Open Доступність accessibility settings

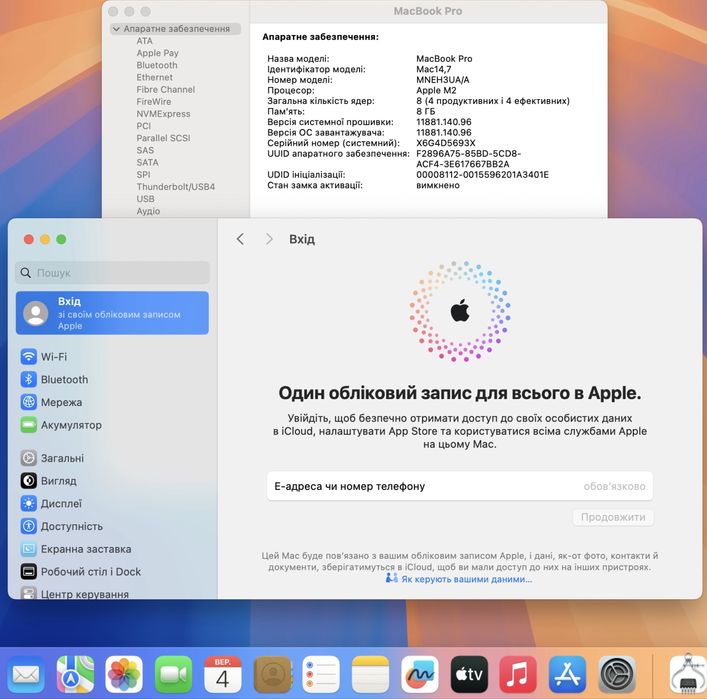[61, 526]
